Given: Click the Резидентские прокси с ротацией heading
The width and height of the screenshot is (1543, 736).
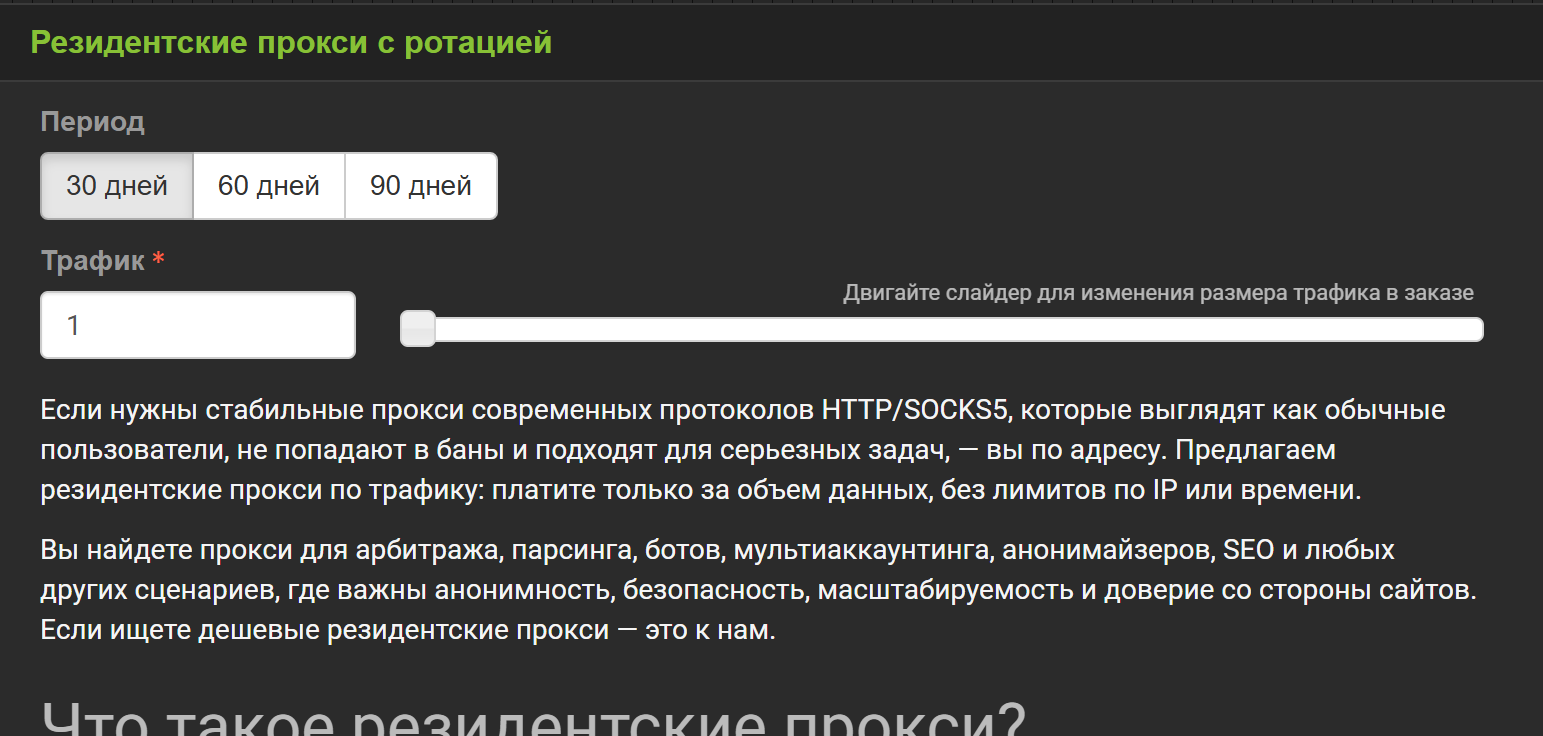Looking at the screenshot, I should tap(290, 42).
